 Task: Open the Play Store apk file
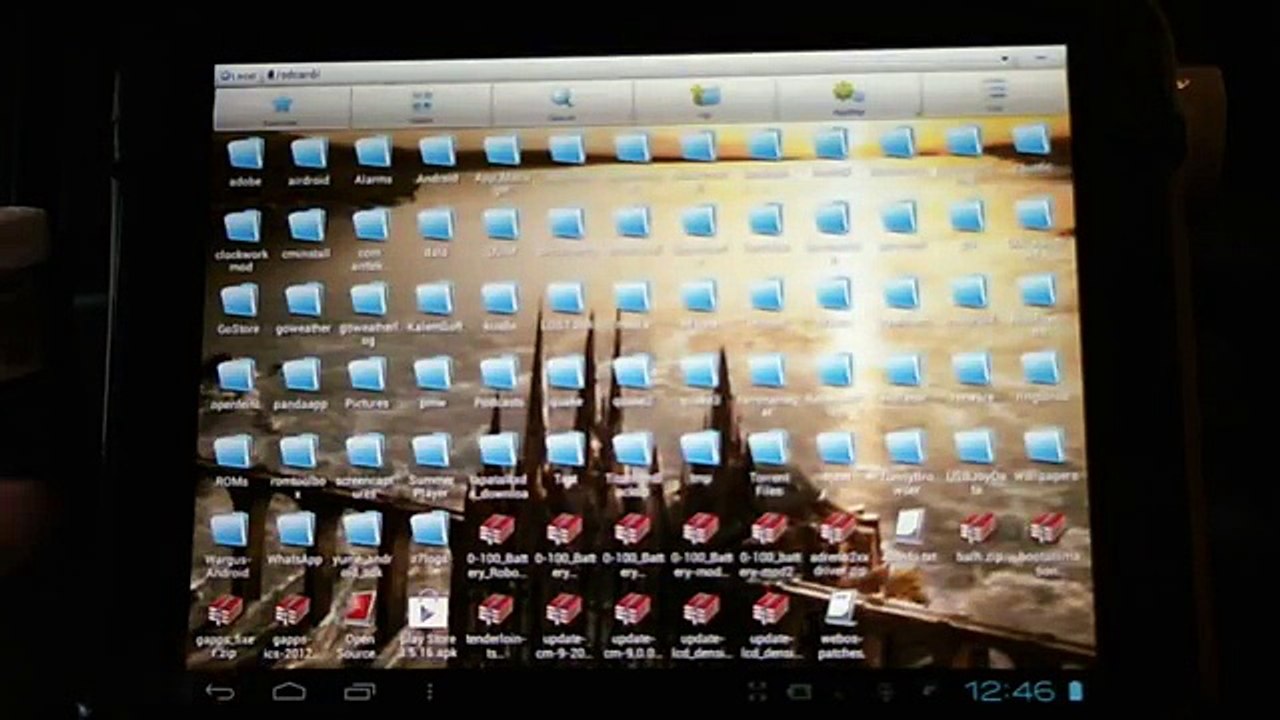pos(428,626)
